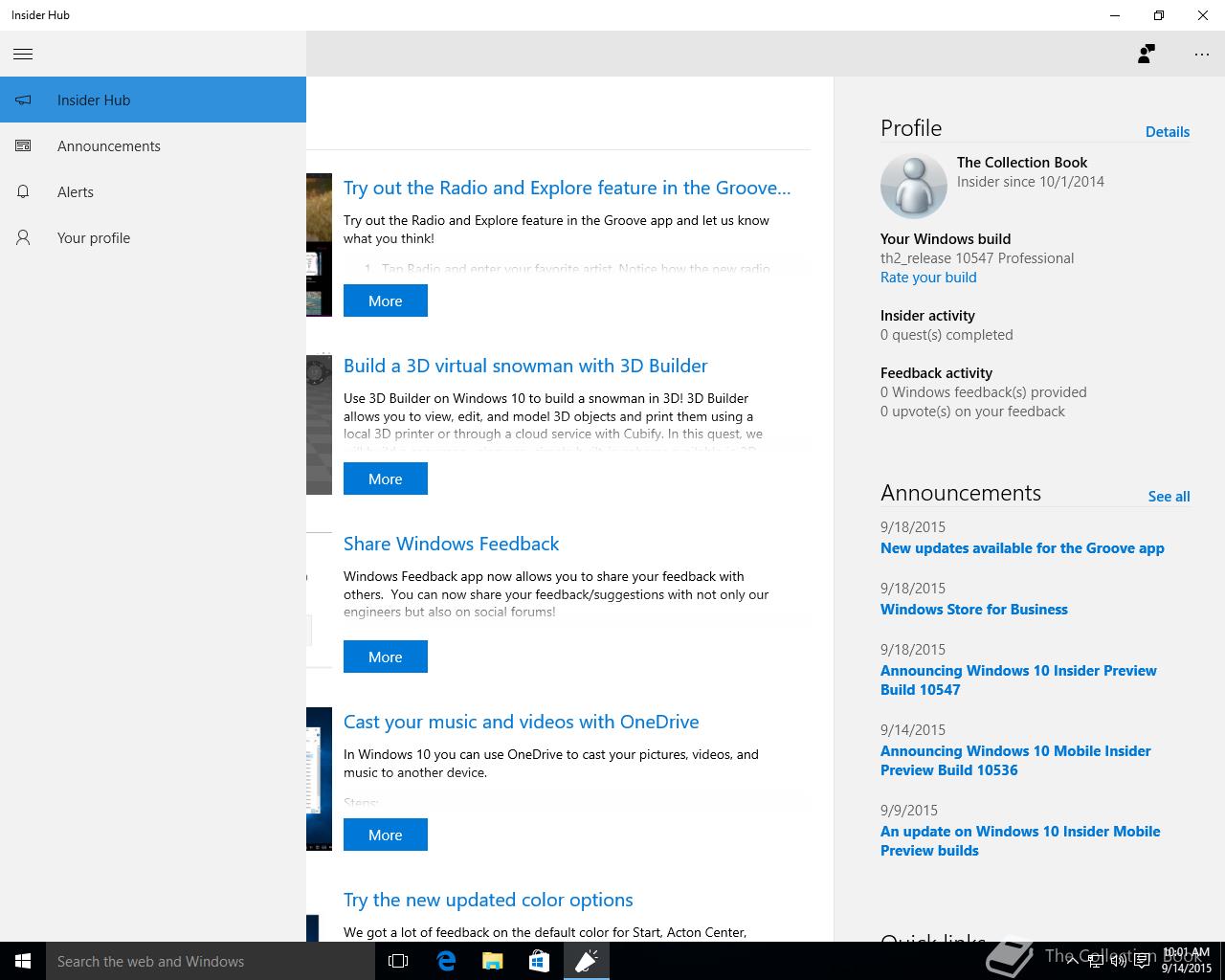Open Cast your music with OneDrive quest
Image resolution: width=1225 pixels, height=980 pixels.
click(521, 722)
